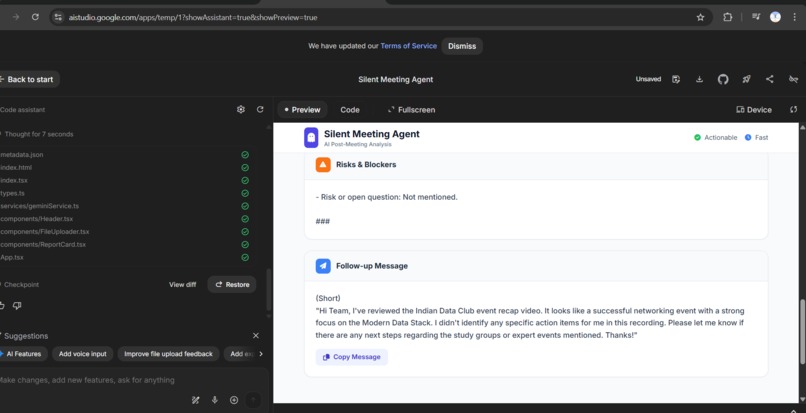
Task: Click the green check next to metadata.json
Action: click(x=245, y=154)
